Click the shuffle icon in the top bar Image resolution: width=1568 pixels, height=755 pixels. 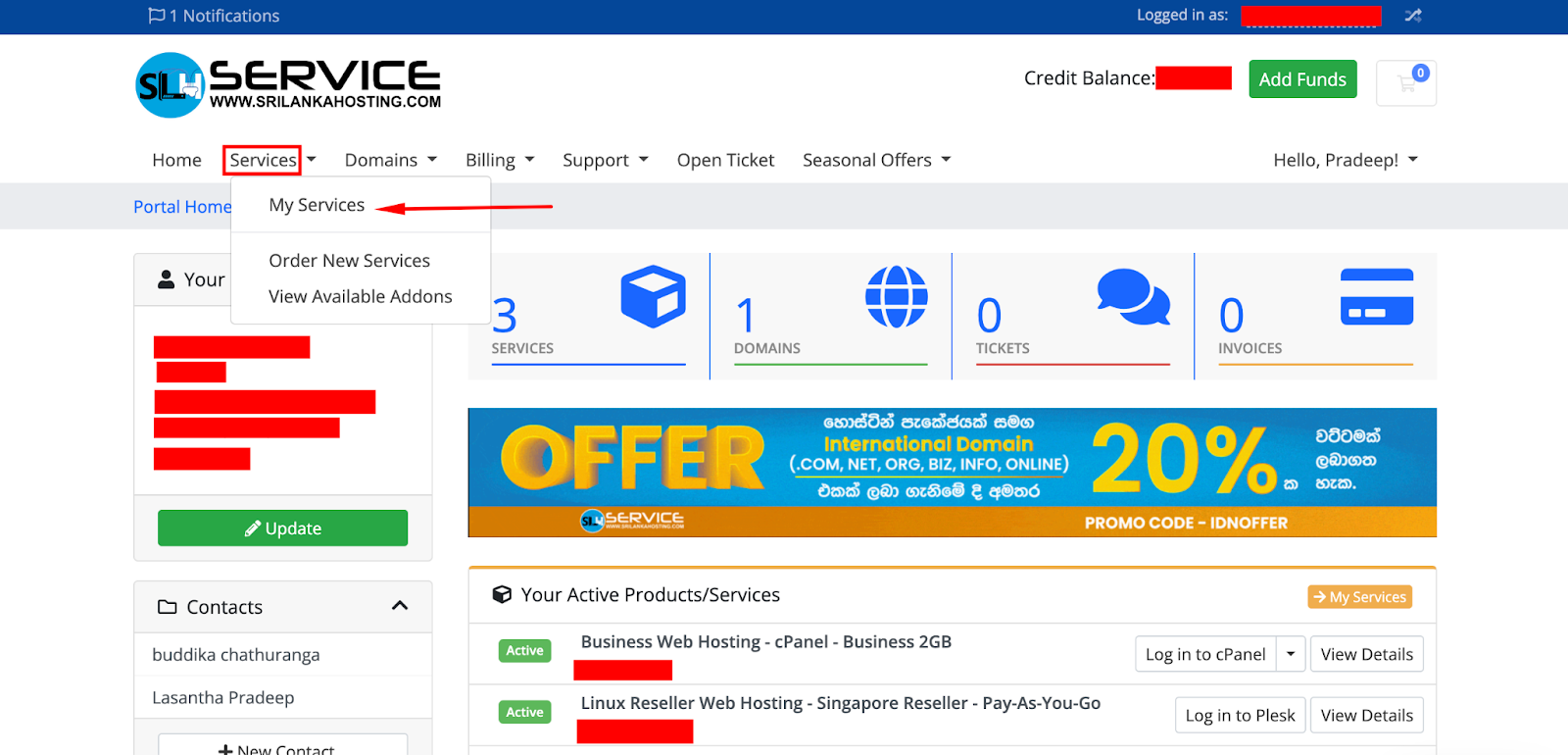(1412, 16)
